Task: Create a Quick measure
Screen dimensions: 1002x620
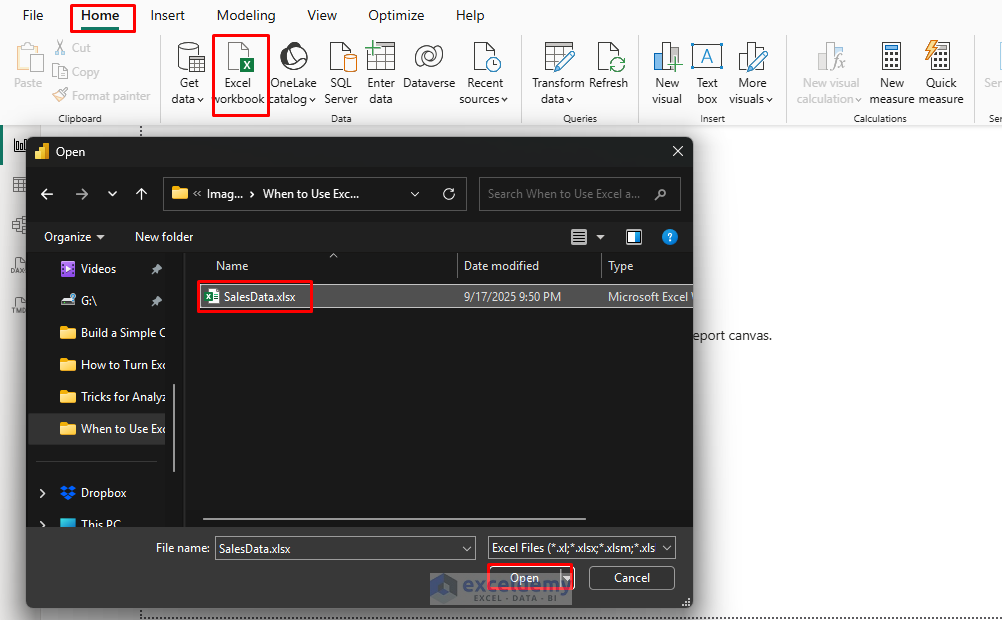Action: [x=941, y=73]
